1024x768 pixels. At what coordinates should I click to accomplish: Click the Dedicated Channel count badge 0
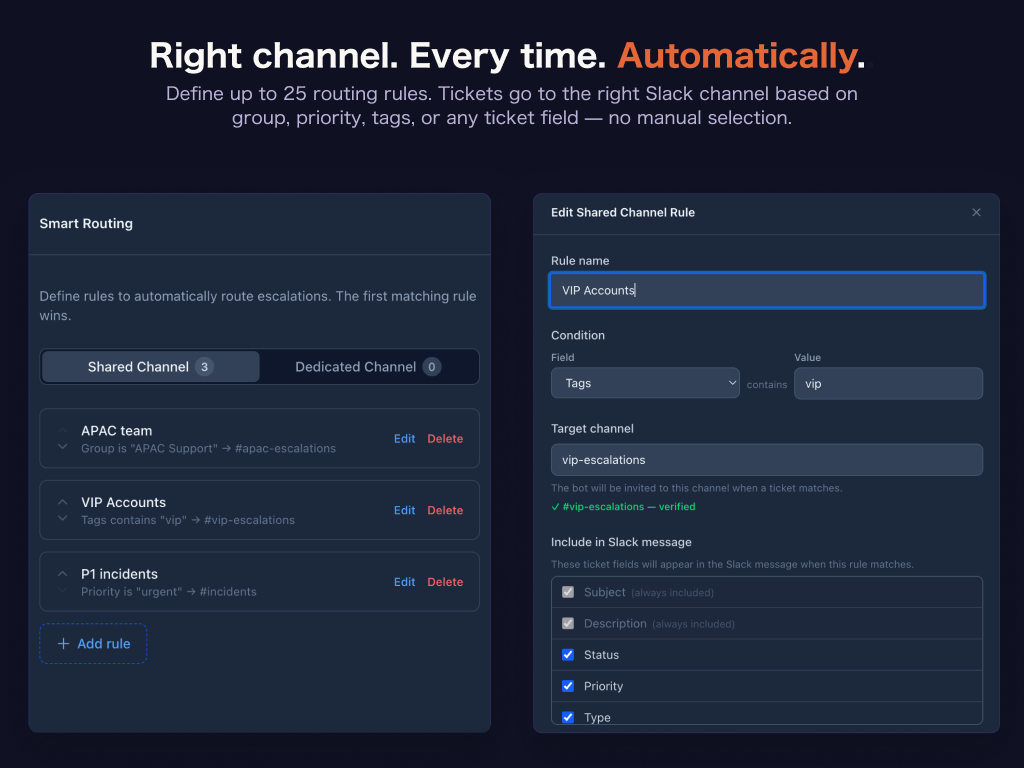[432, 367]
